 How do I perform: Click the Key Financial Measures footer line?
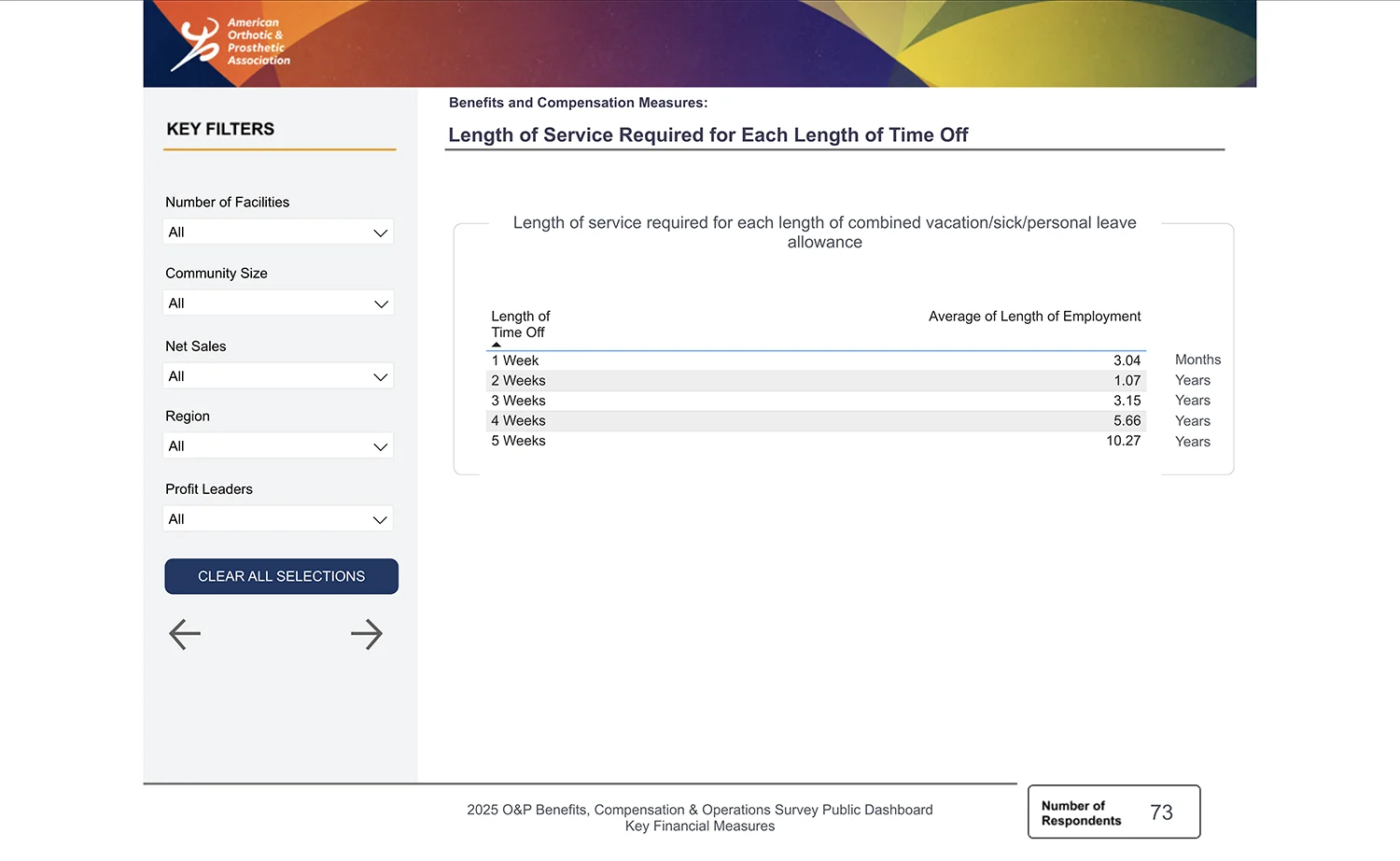tap(699, 826)
